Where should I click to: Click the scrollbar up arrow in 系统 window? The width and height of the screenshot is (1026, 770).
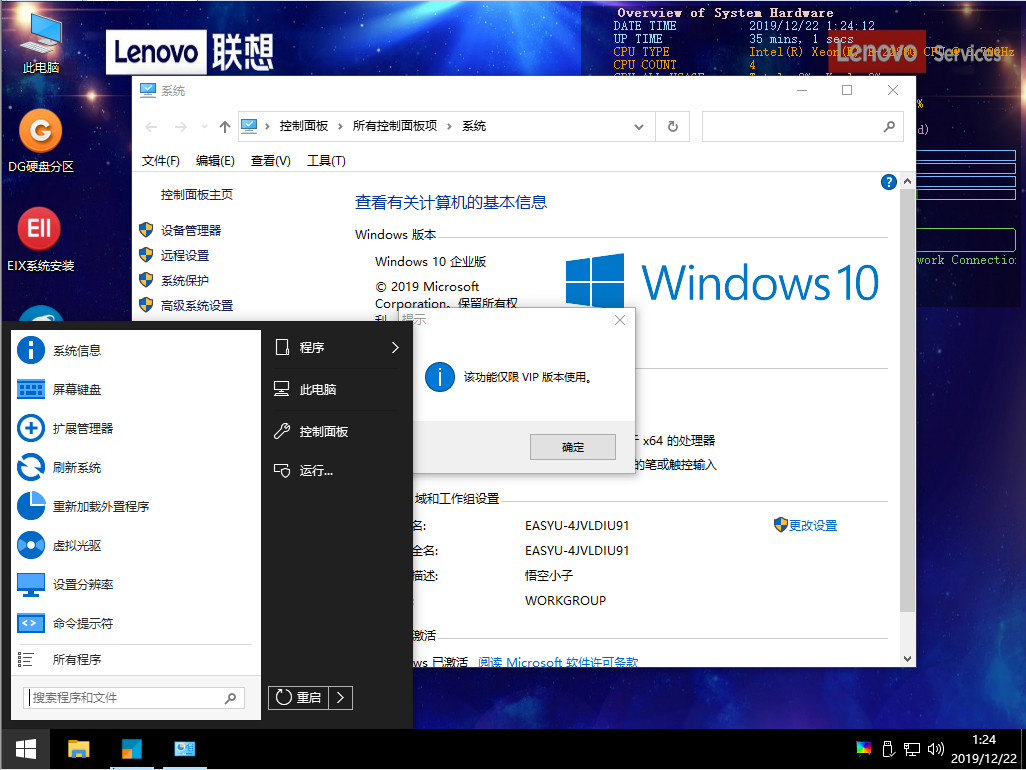(908, 181)
